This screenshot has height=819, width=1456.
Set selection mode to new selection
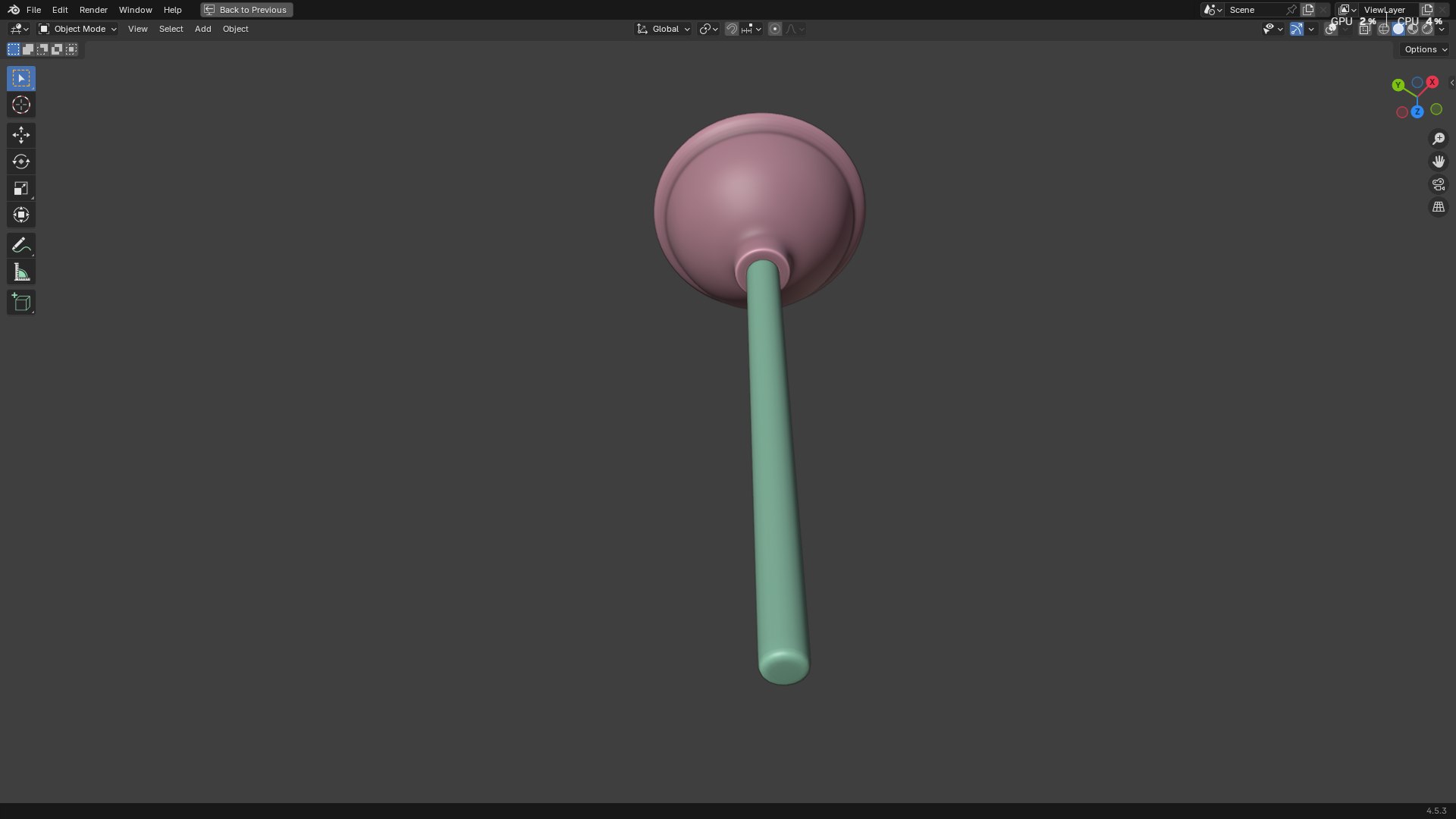pos(14,49)
